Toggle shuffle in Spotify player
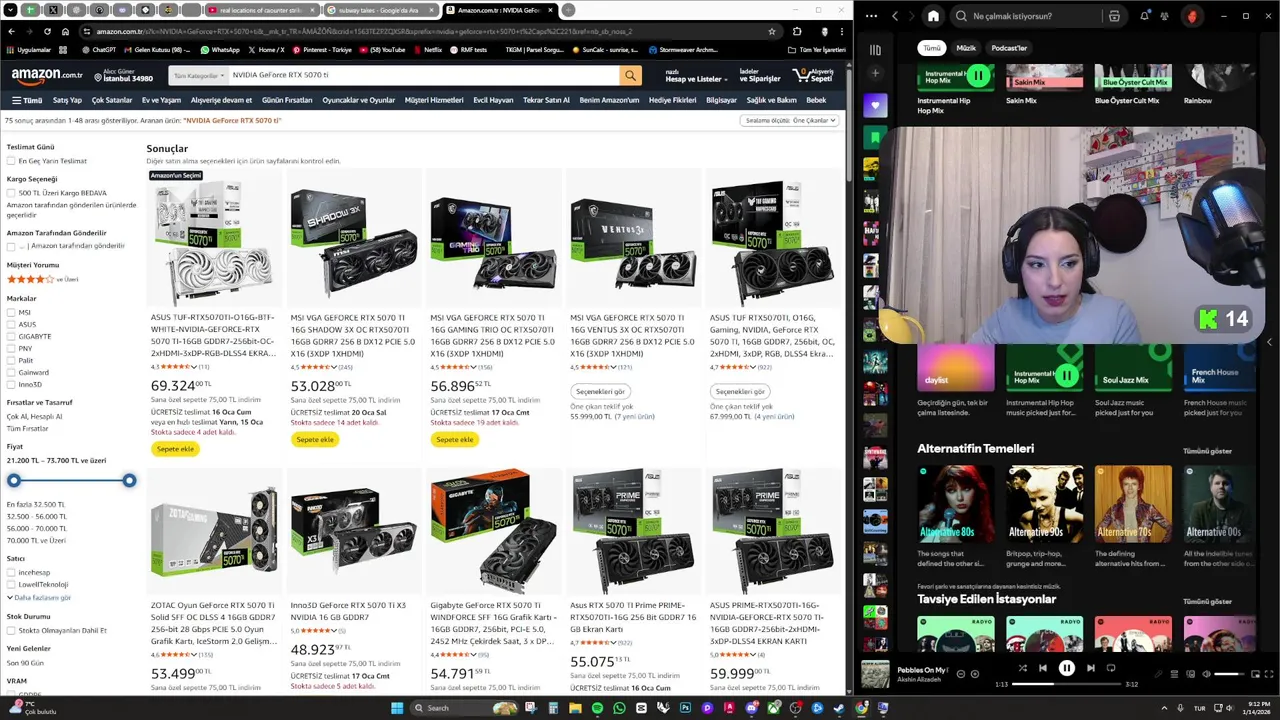The height and width of the screenshot is (720, 1280). point(1022,668)
